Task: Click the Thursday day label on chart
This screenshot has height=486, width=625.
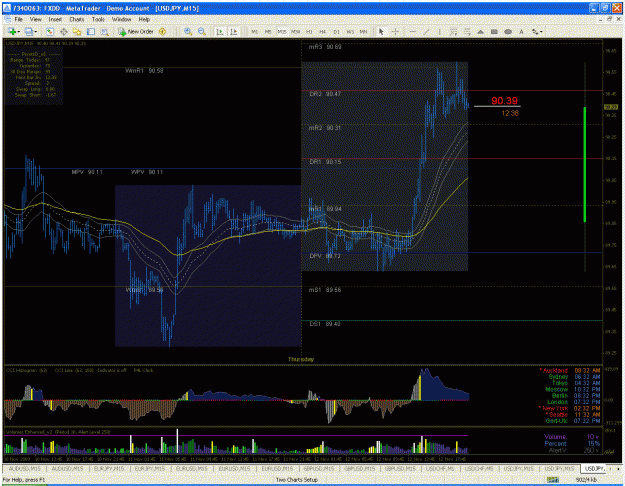Action: coord(301,359)
